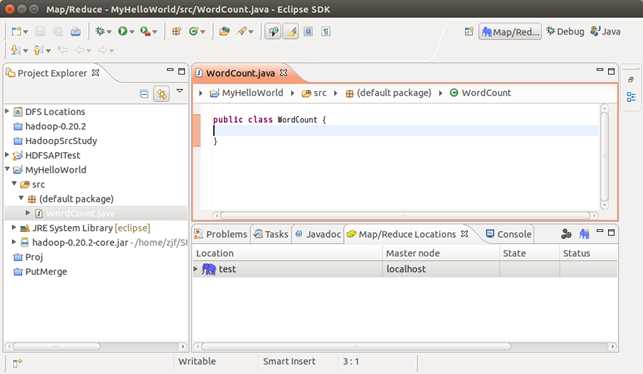Click WordCount in the editor breadcrumb
Screen dimensions: 643x374
[480, 93]
